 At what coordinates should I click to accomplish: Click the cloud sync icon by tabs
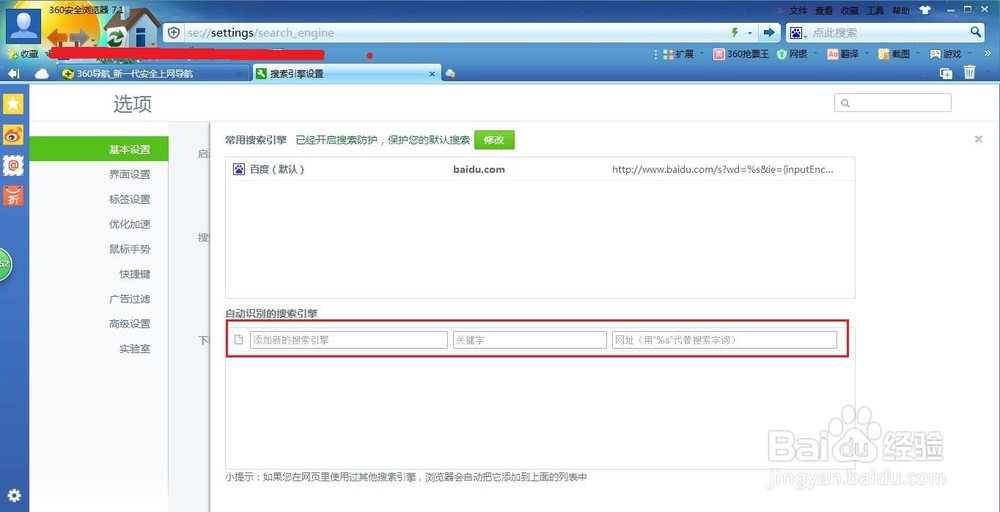pyautogui.click(x=41, y=73)
